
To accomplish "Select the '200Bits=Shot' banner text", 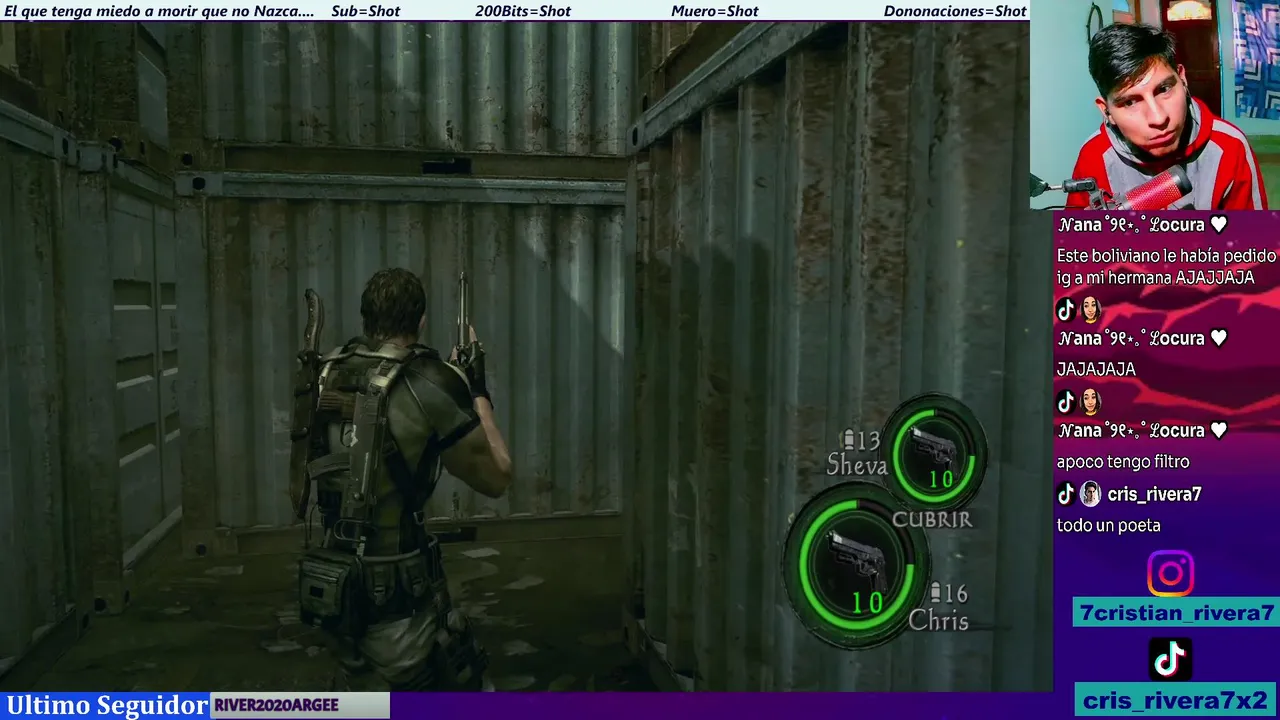I will [523, 11].
